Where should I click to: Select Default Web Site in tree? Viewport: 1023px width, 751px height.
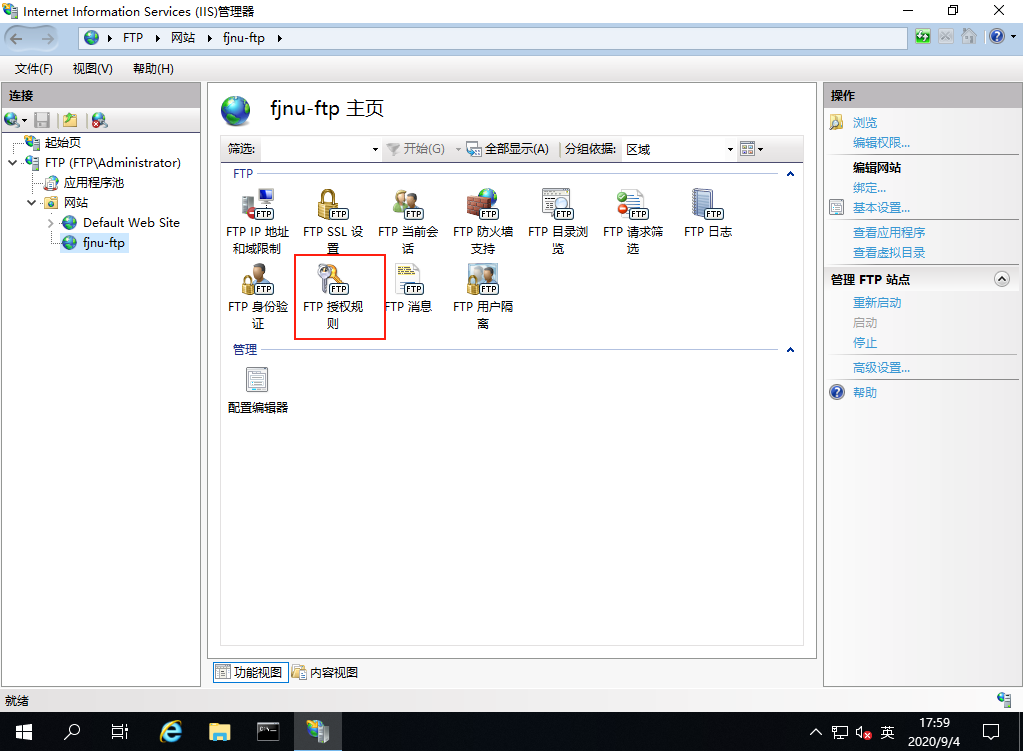tap(130, 223)
